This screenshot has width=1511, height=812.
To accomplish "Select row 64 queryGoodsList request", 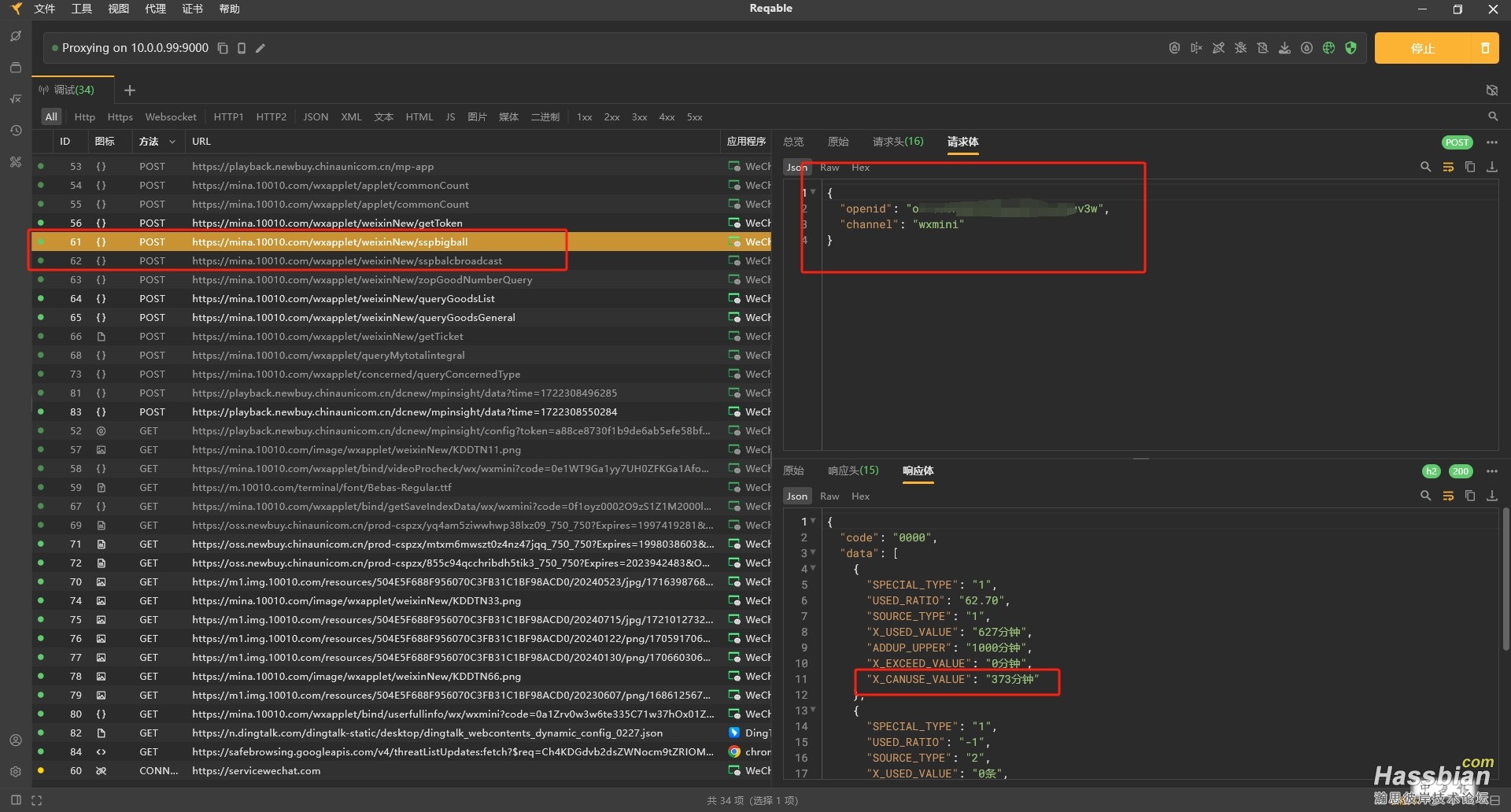I will coord(401,298).
